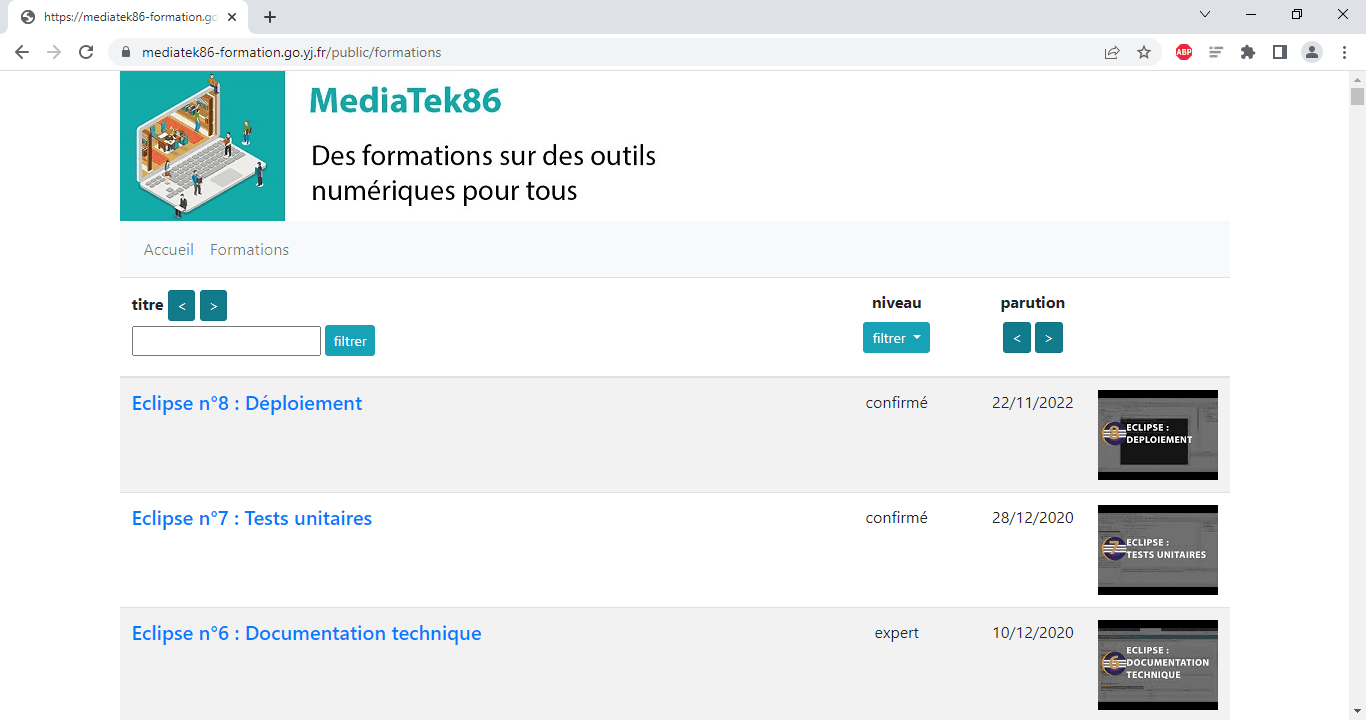This screenshot has height=720, width=1366.
Task: Click the Eclipse Tests unitaires thumbnail
Action: 1158,550
